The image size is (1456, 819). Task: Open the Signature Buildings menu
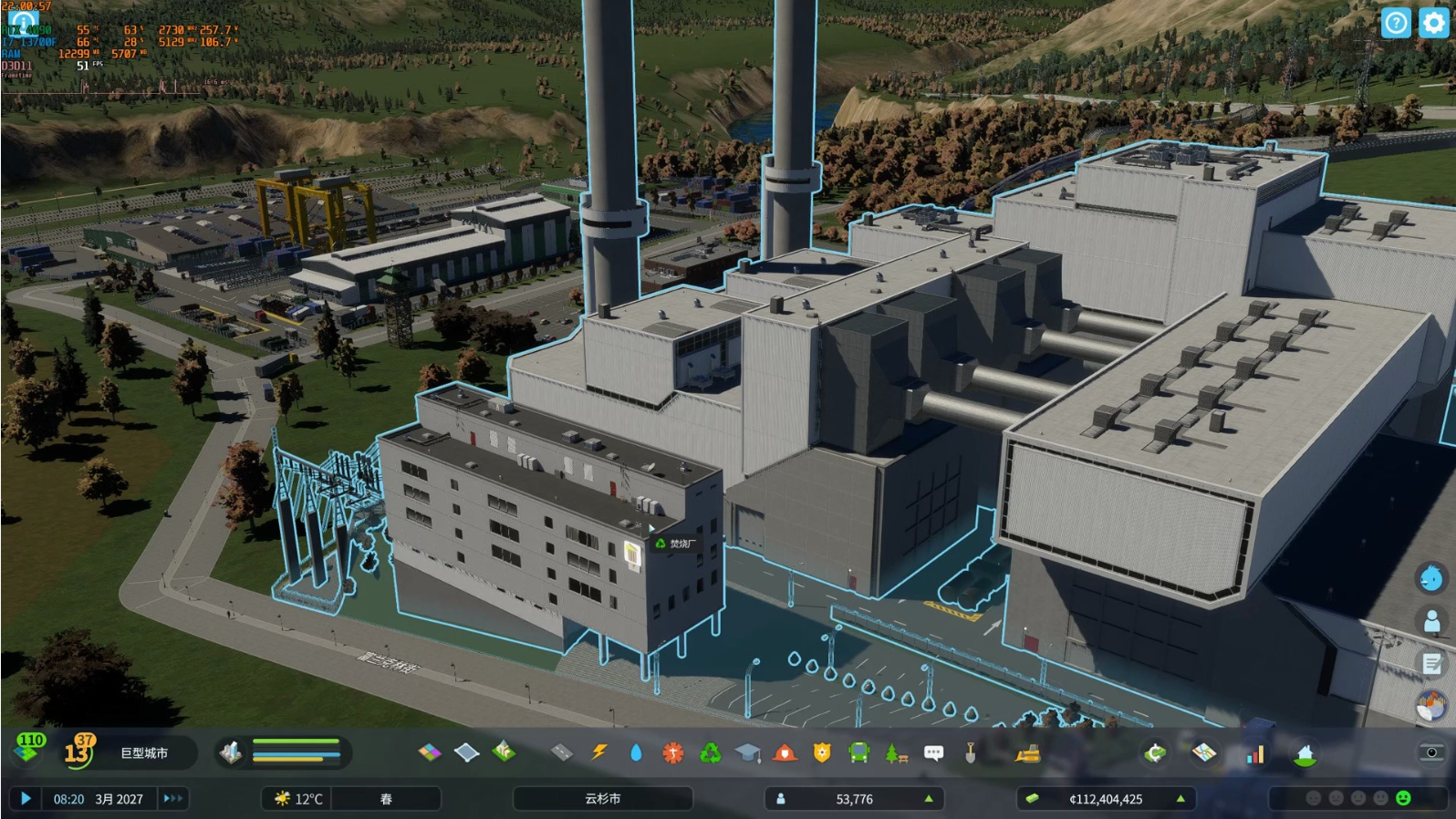click(504, 752)
